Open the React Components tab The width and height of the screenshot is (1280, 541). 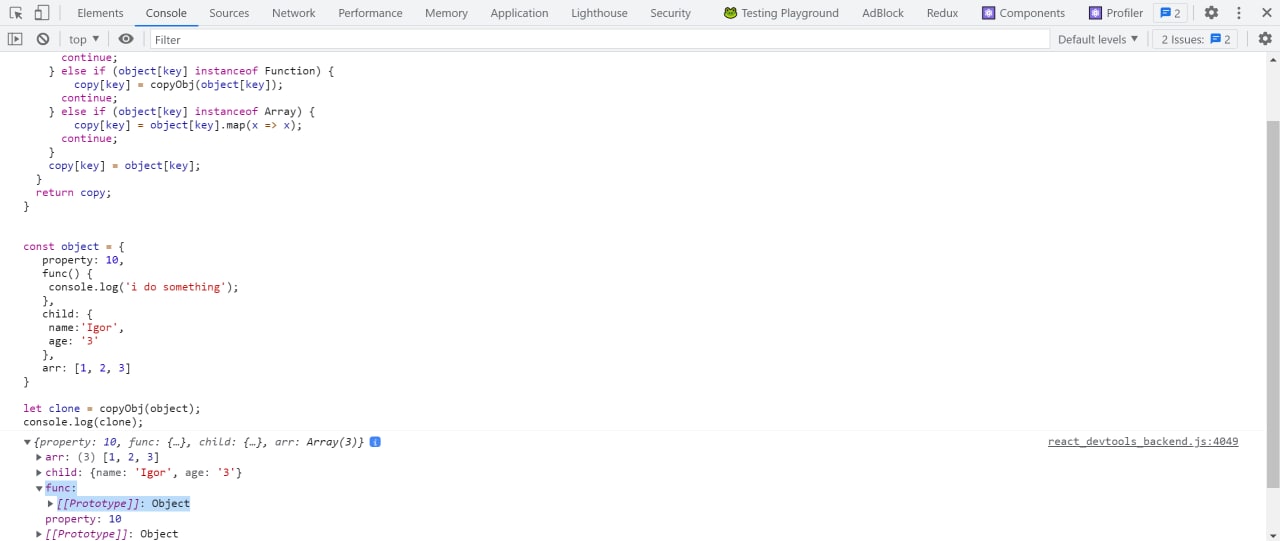pyautogui.click(x=1023, y=13)
